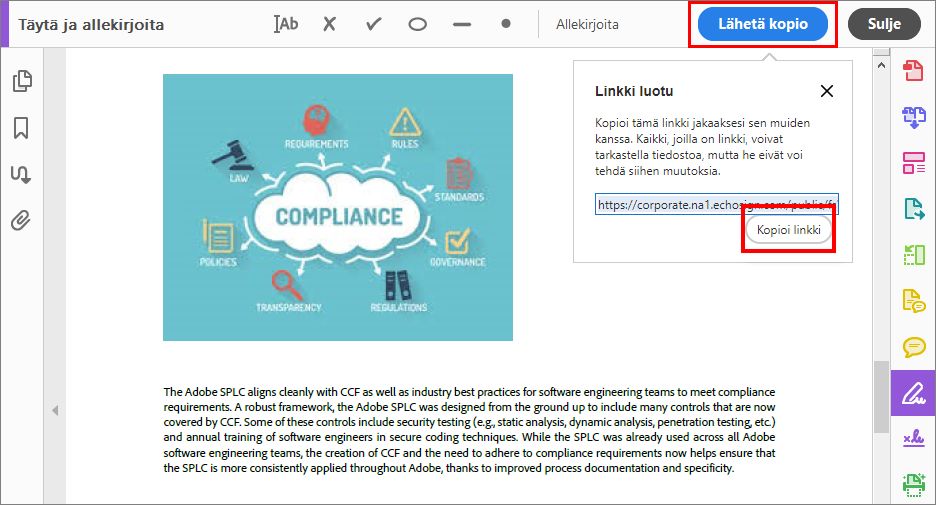Select the line dash tool

(x=462, y=24)
